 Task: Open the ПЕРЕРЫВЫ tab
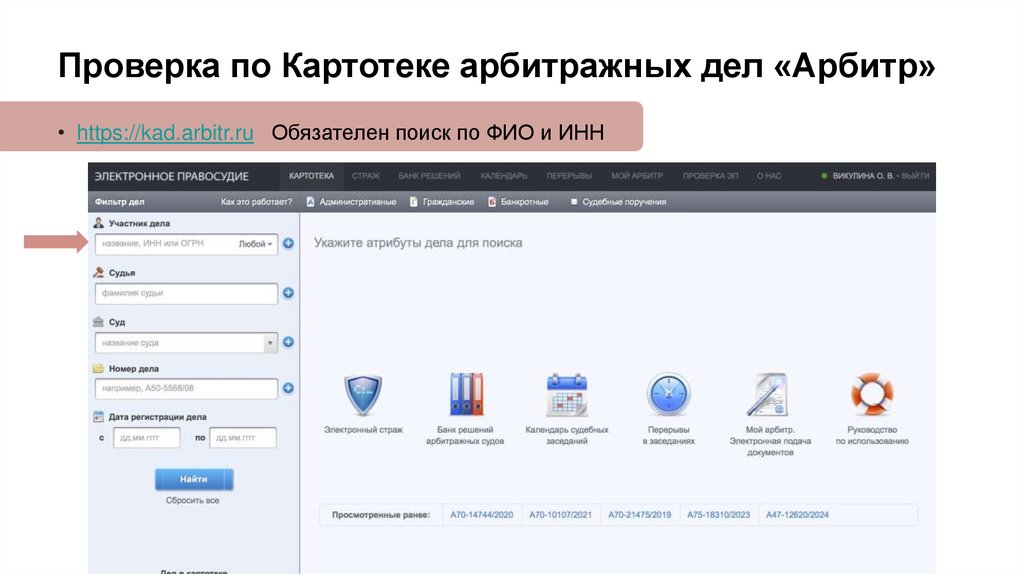click(x=569, y=176)
